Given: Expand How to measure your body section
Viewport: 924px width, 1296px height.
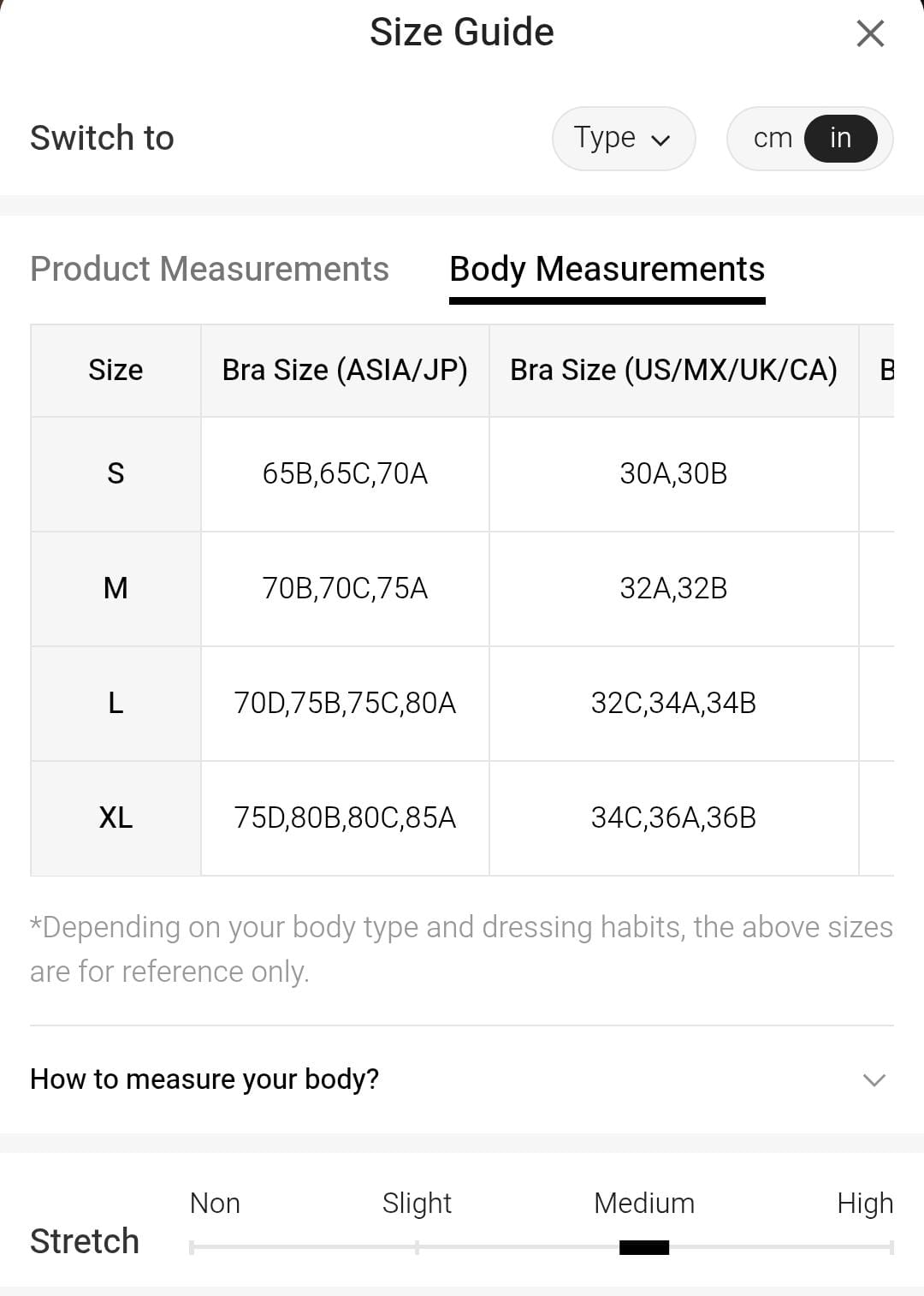Looking at the screenshot, I should 204,1079.
